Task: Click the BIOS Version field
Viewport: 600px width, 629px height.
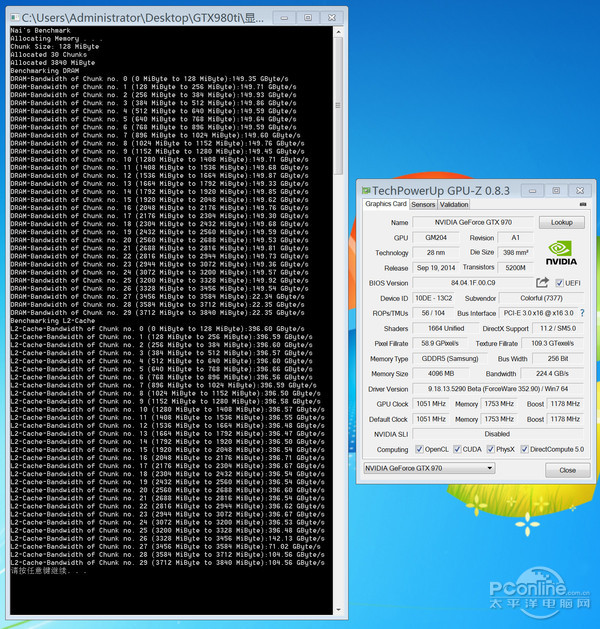Action: click(x=473, y=283)
